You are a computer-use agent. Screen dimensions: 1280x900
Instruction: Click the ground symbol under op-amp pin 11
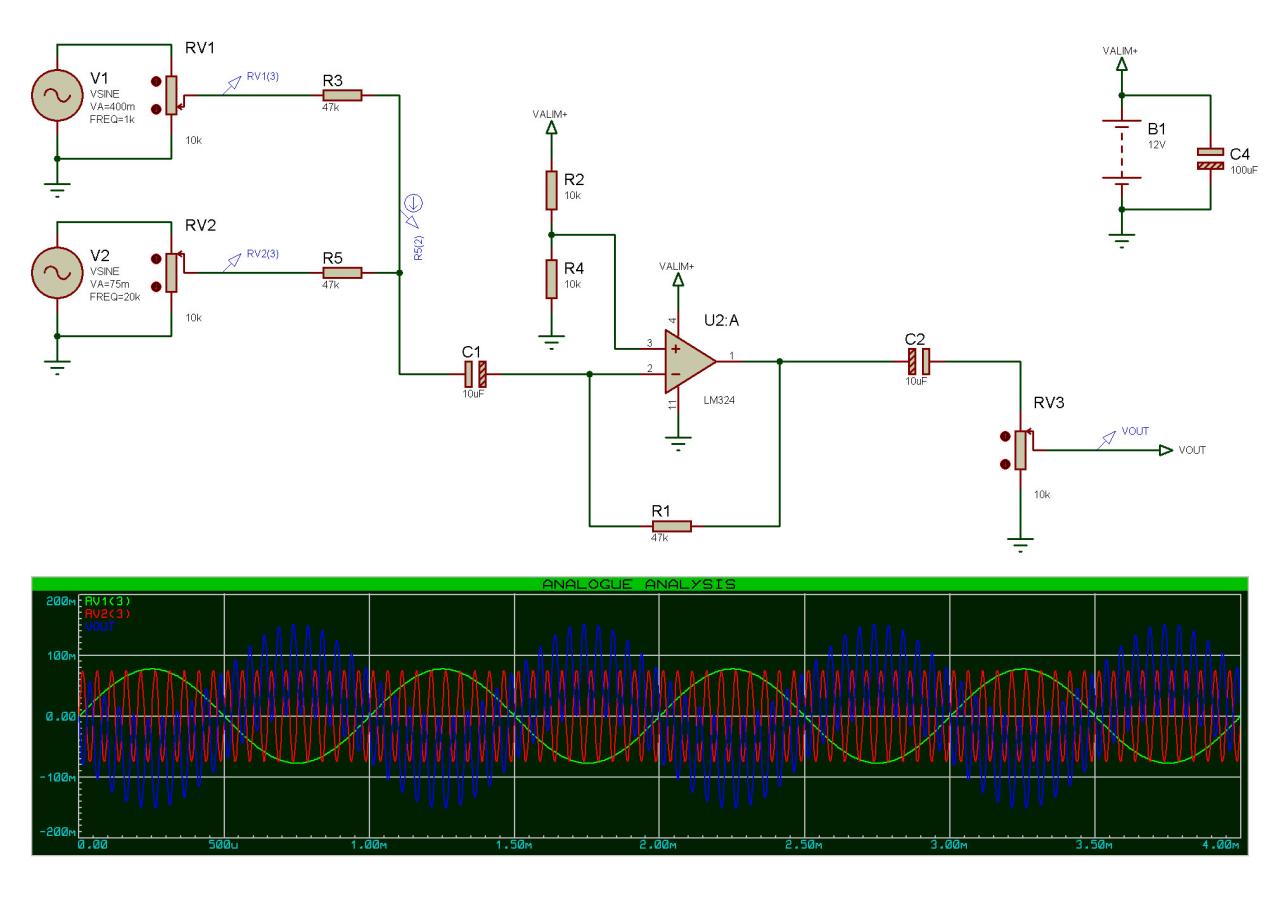(679, 445)
